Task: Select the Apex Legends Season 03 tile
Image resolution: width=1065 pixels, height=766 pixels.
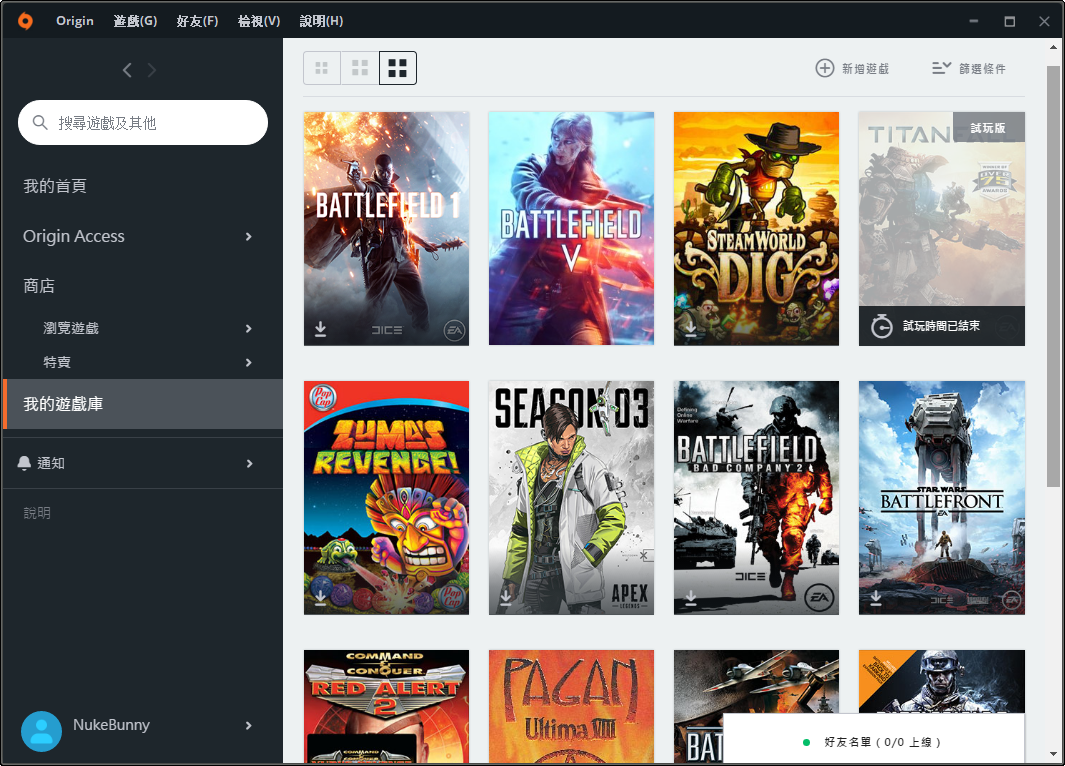Action: point(571,498)
